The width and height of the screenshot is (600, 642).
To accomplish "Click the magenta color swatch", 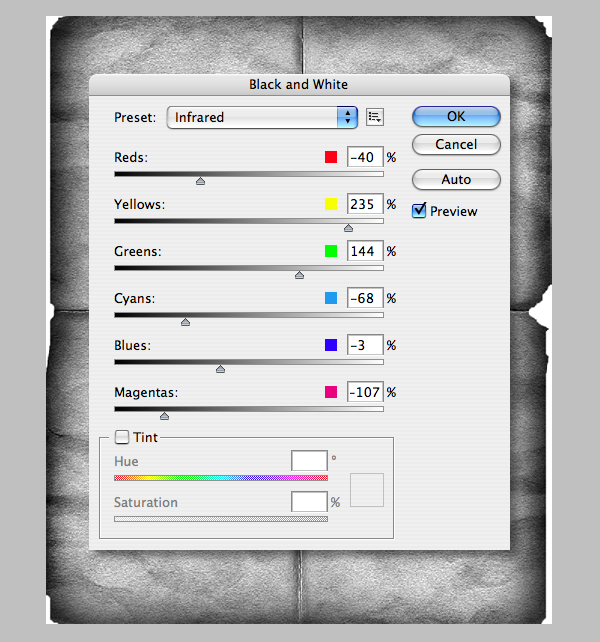I will (x=331, y=392).
